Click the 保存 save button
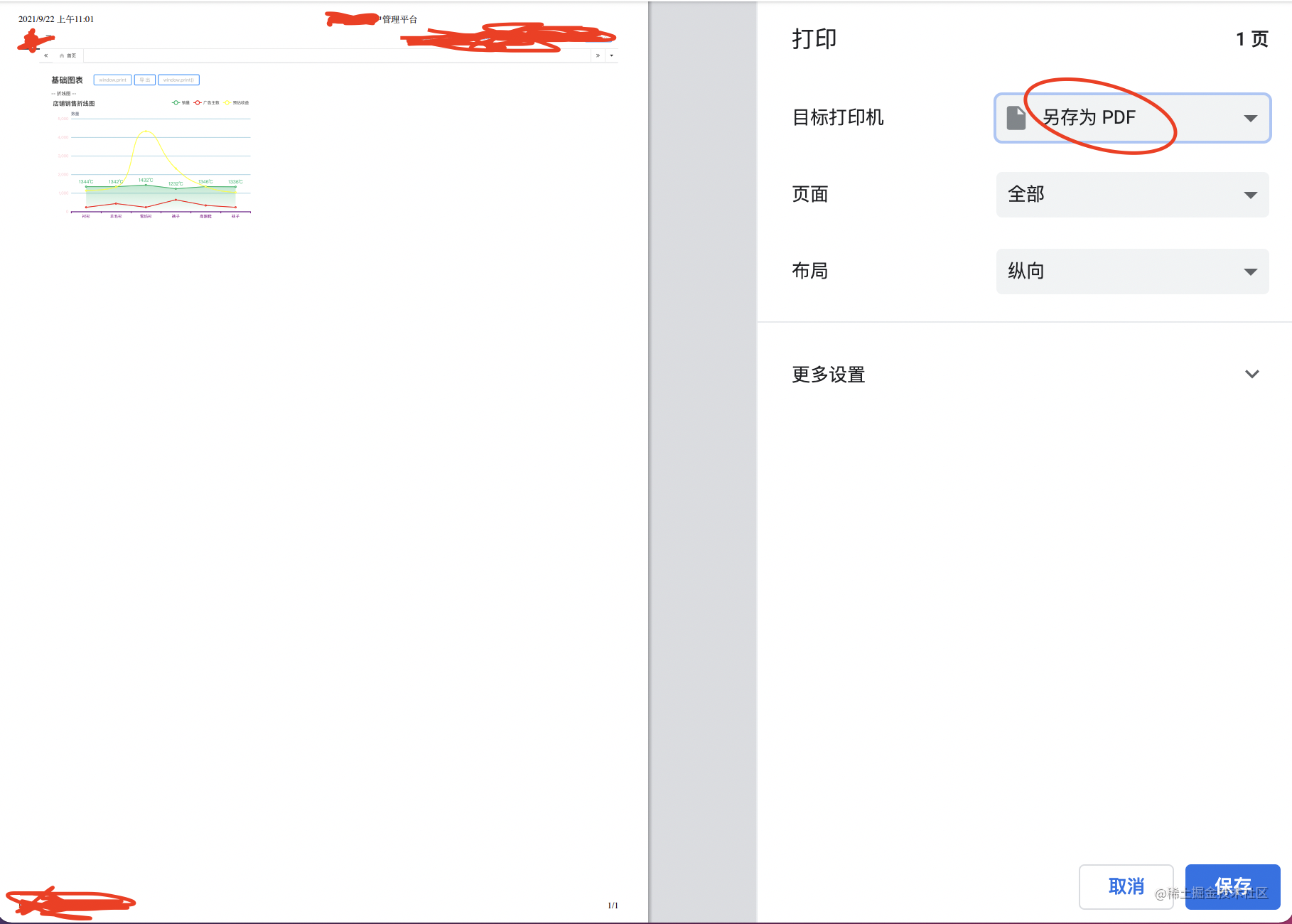The width and height of the screenshot is (1292, 924). pyautogui.click(x=1232, y=886)
